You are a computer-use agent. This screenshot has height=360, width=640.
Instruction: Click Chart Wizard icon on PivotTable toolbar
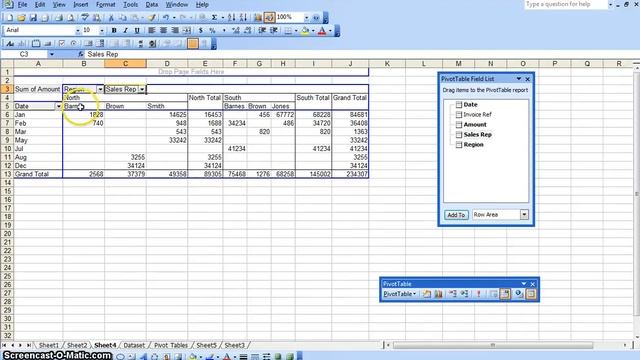[438, 294]
